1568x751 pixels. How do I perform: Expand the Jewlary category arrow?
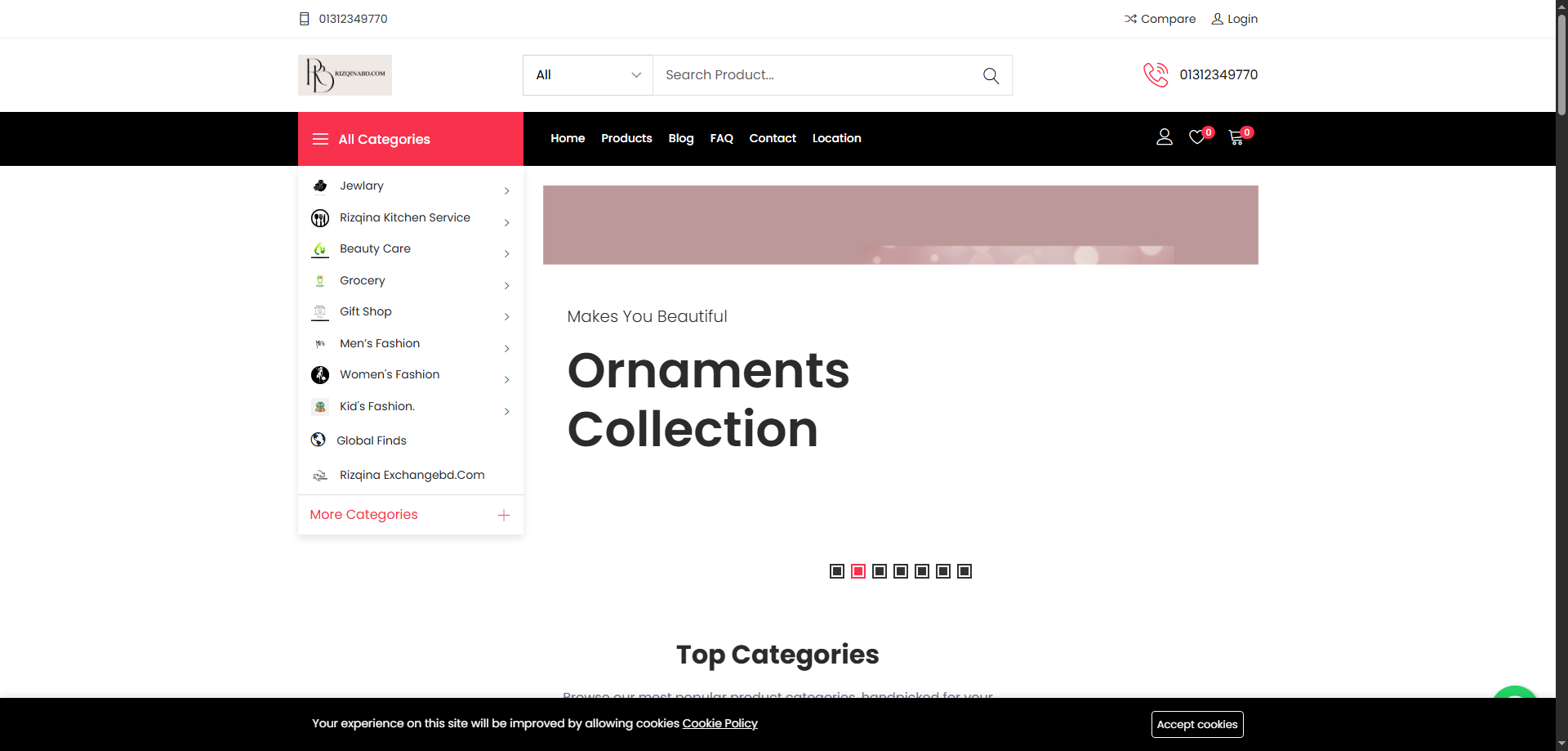click(506, 191)
